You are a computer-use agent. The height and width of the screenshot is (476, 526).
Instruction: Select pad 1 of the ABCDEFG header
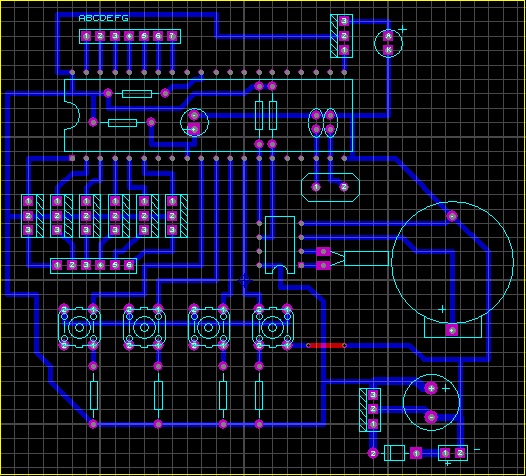pos(86,36)
